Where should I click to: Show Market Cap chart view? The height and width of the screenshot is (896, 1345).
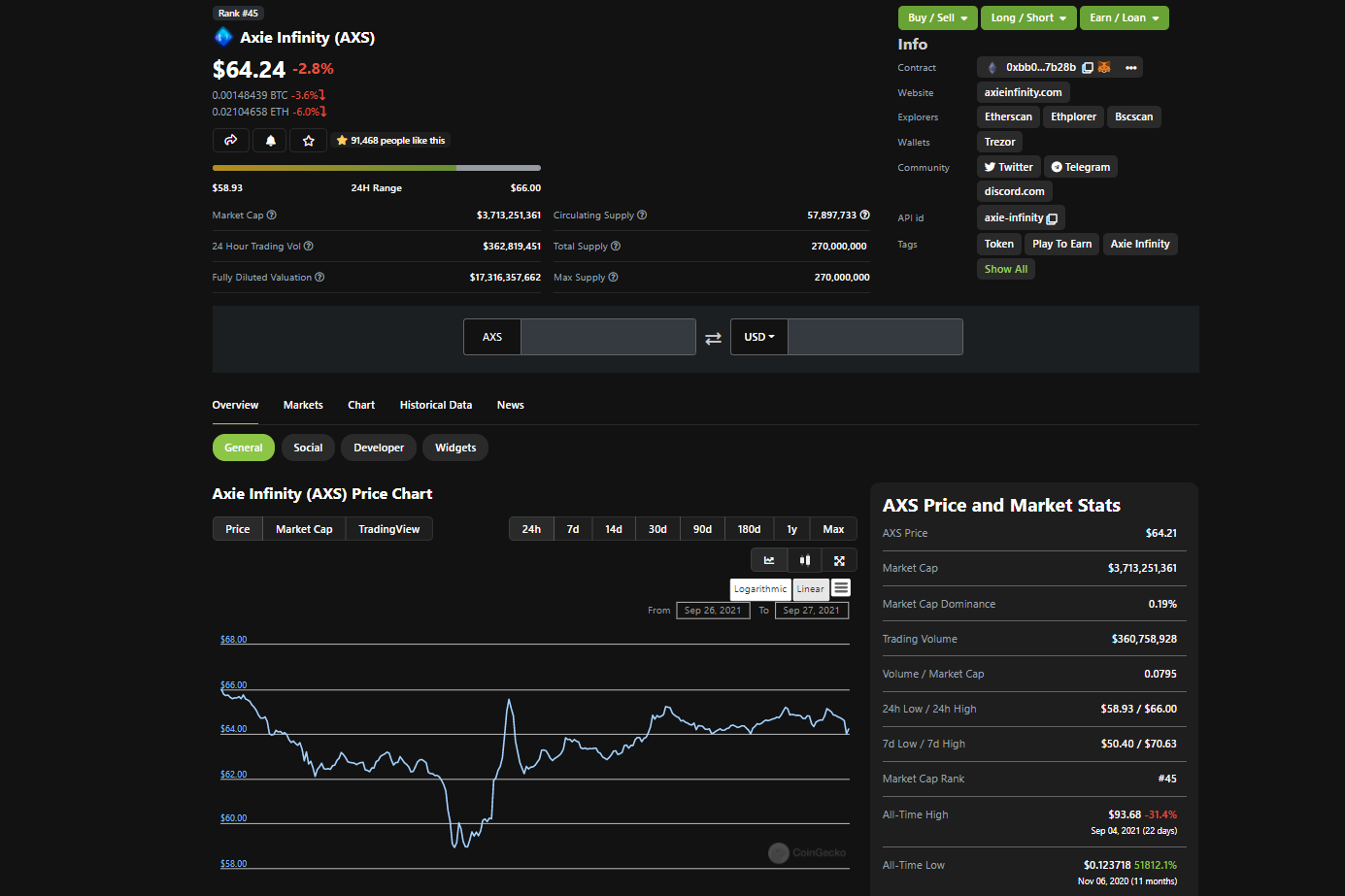coord(304,529)
